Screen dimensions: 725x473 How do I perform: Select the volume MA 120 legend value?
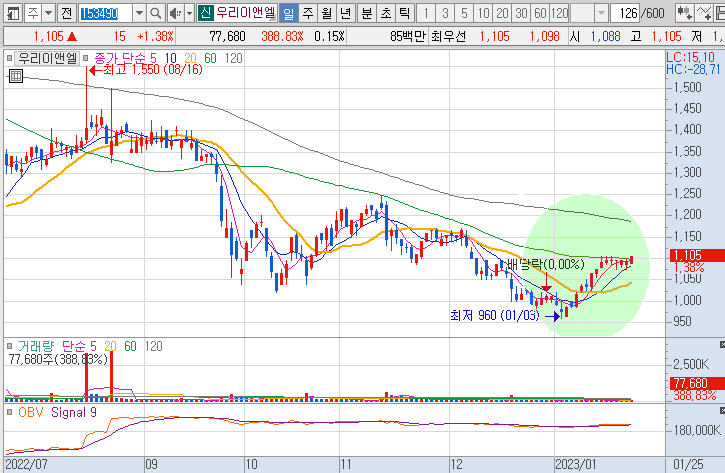(x=154, y=346)
